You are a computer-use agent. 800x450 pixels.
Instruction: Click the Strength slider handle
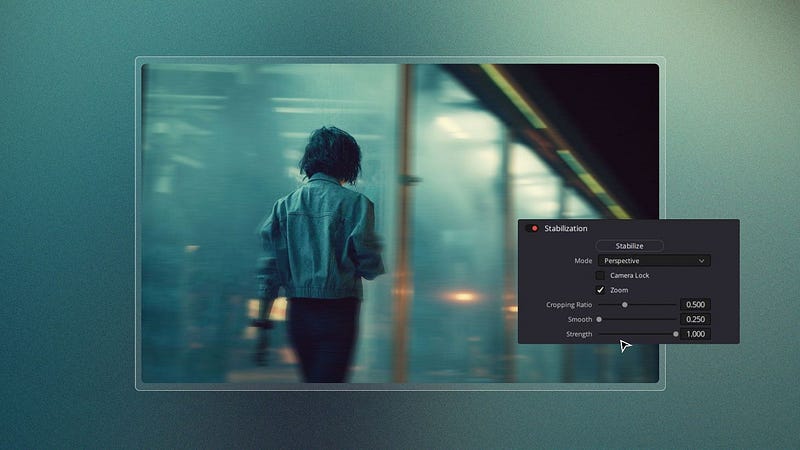point(676,334)
